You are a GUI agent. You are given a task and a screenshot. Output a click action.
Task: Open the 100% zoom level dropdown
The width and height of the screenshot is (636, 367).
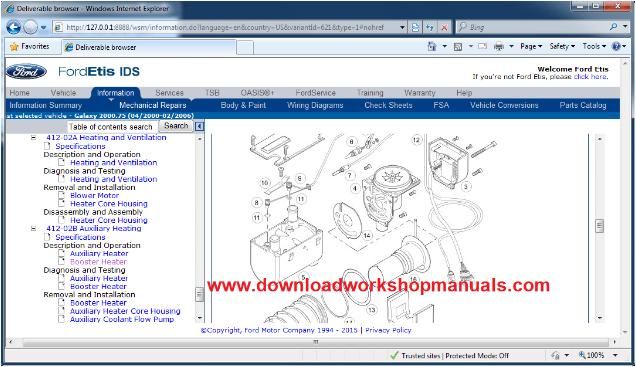pyautogui.click(x=615, y=355)
